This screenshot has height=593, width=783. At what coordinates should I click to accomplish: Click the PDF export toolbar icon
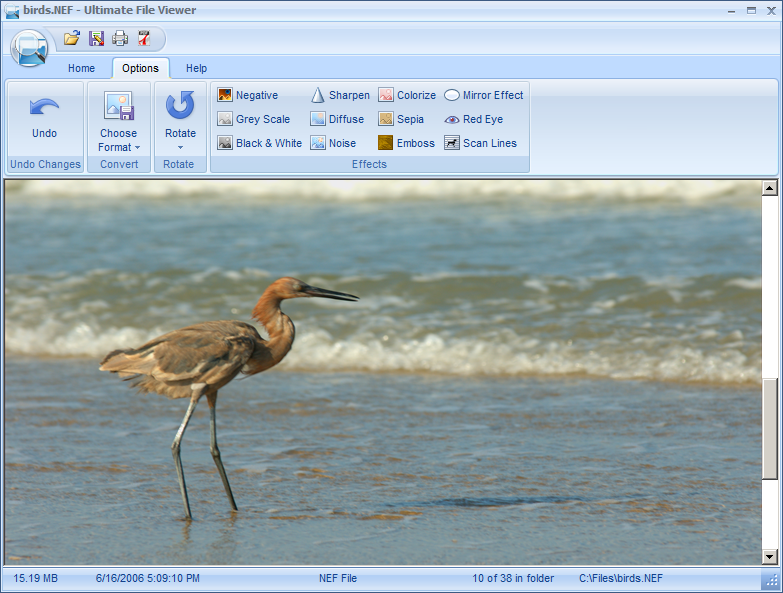(x=144, y=38)
